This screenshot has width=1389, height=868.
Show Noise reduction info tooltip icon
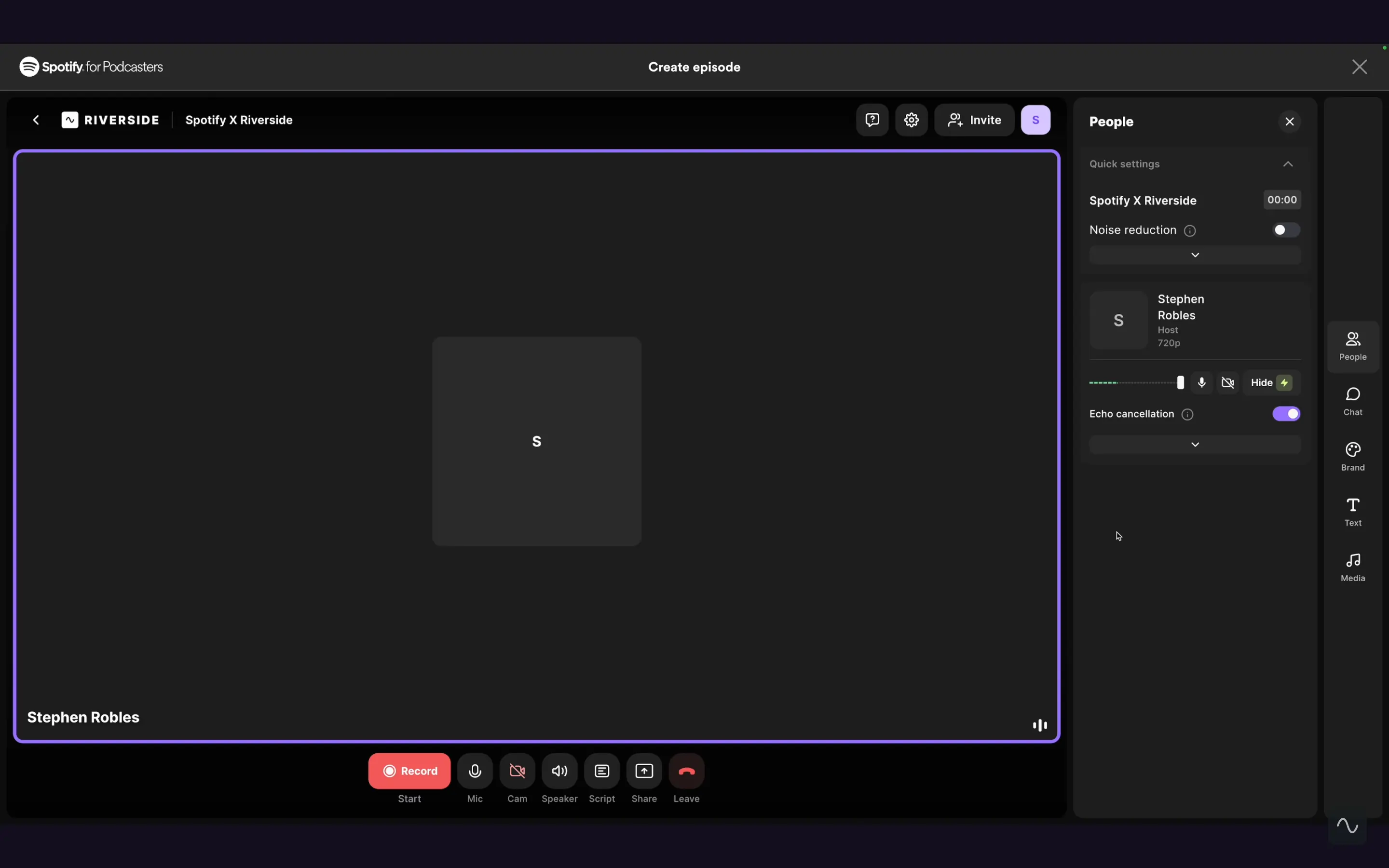tap(1190, 231)
